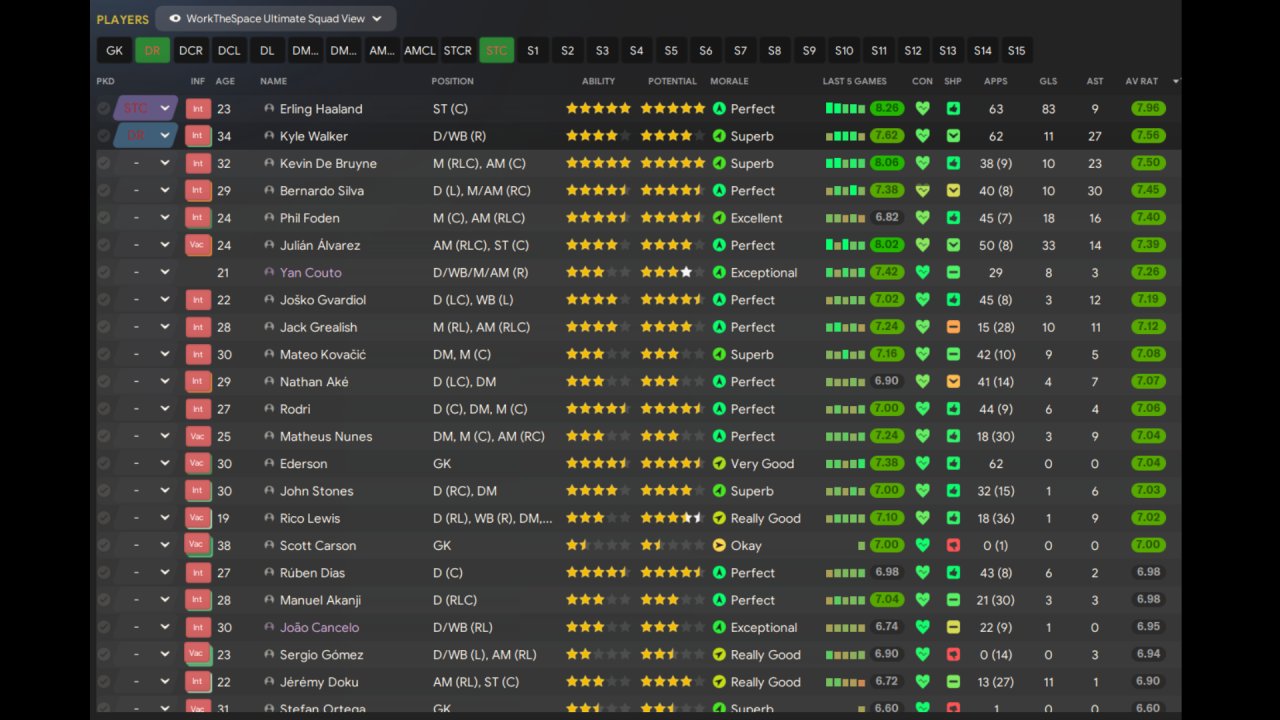Click the Vac status badge for Julián Álvarez
Viewport: 1280px width, 720px height.
(x=197, y=245)
